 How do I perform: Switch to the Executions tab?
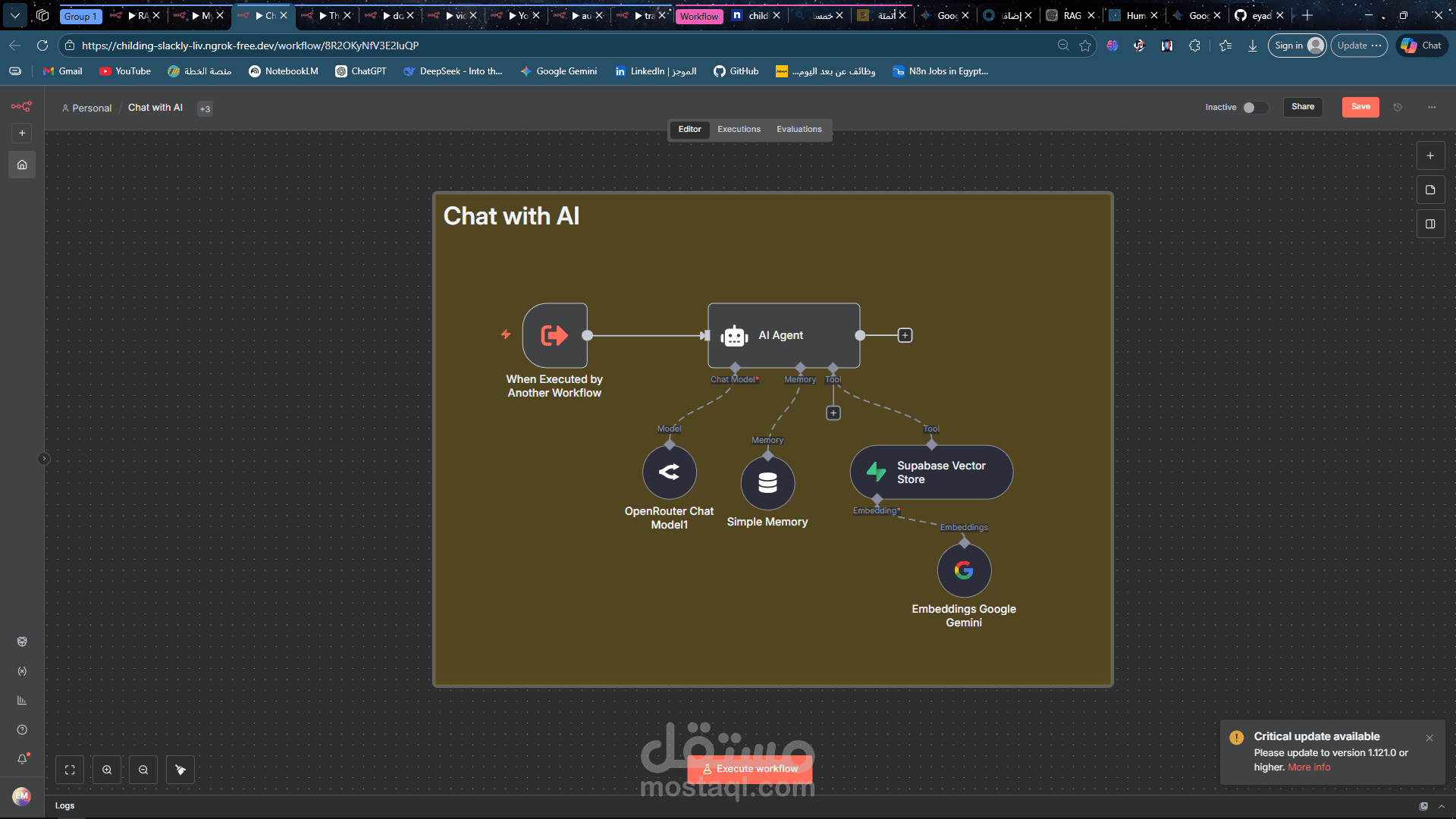coord(739,130)
